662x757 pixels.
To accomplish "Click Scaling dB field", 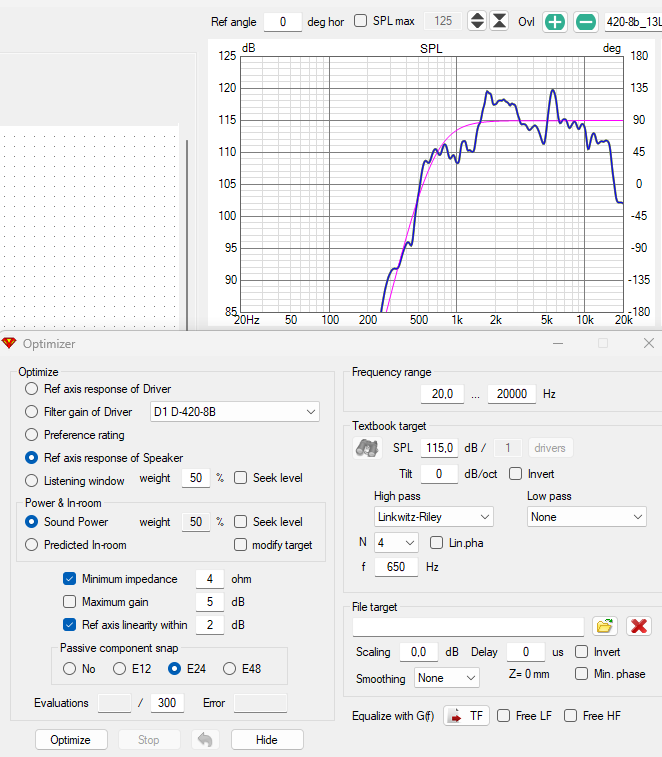I will click(419, 652).
